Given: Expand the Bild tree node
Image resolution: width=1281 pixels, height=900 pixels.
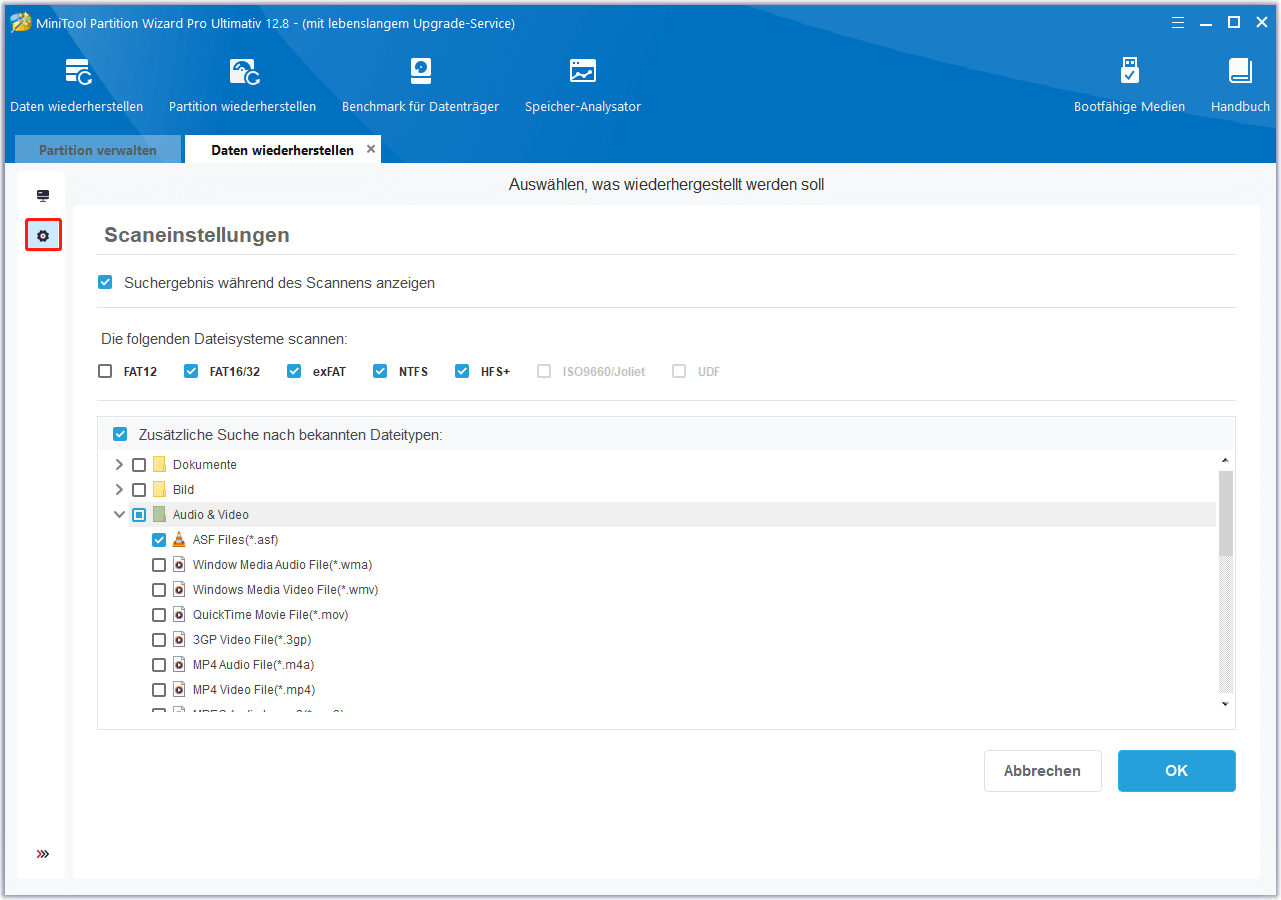Looking at the screenshot, I should (x=120, y=490).
